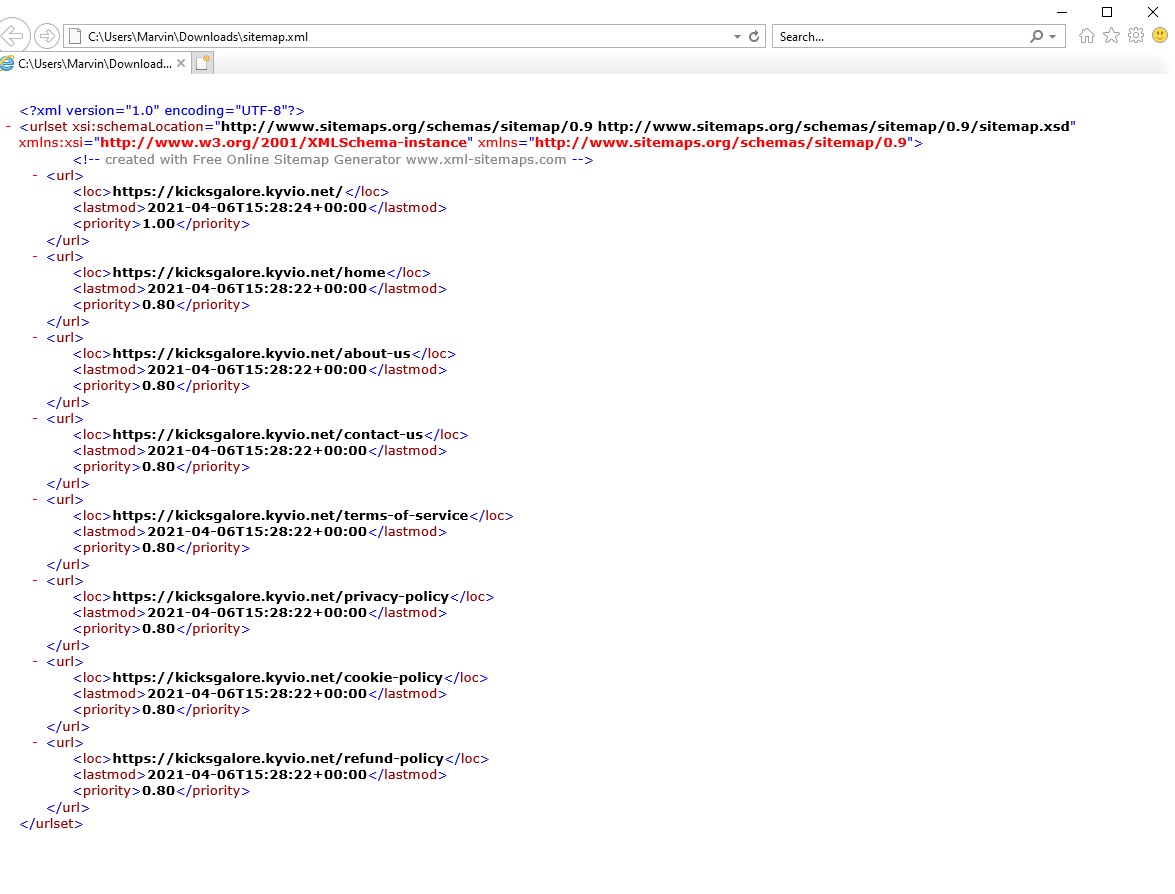Click the XML declaration line
This screenshot has width=1175, height=894.
pos(162,110)
